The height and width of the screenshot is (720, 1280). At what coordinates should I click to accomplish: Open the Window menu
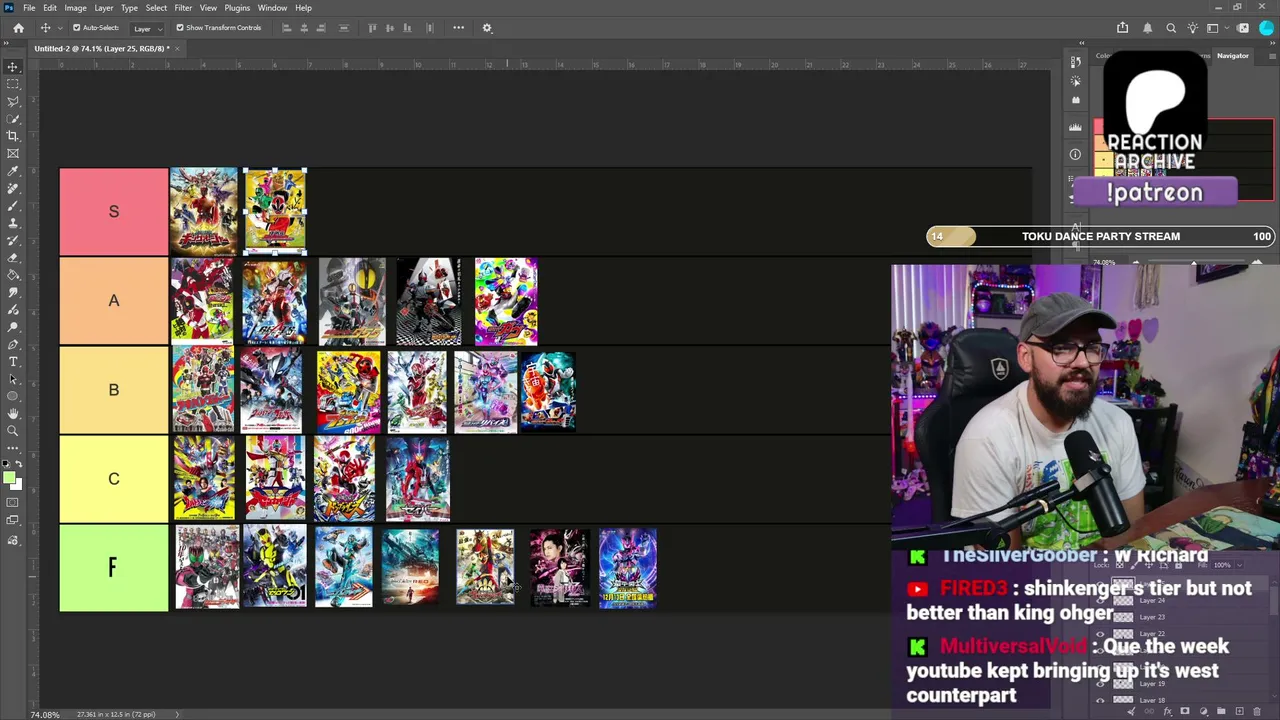pos(272,8)
